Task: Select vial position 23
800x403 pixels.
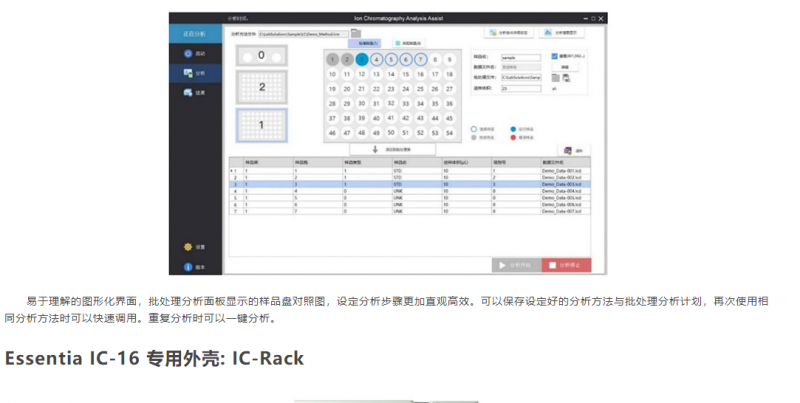Action: 391,89
